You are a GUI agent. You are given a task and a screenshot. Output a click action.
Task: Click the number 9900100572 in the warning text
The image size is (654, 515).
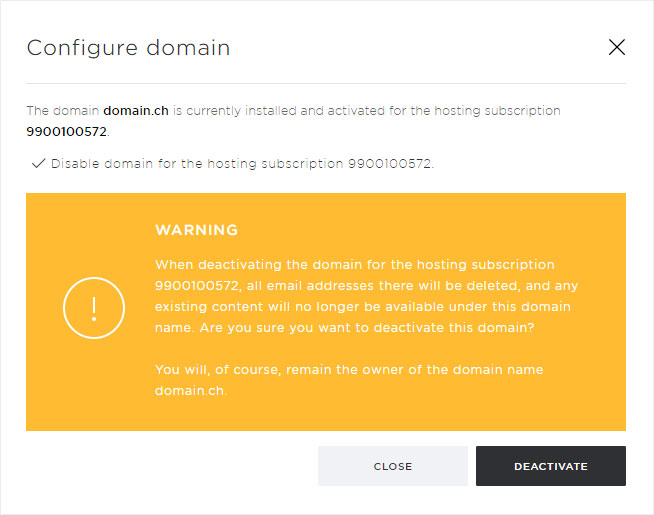[x=197, y=286]
